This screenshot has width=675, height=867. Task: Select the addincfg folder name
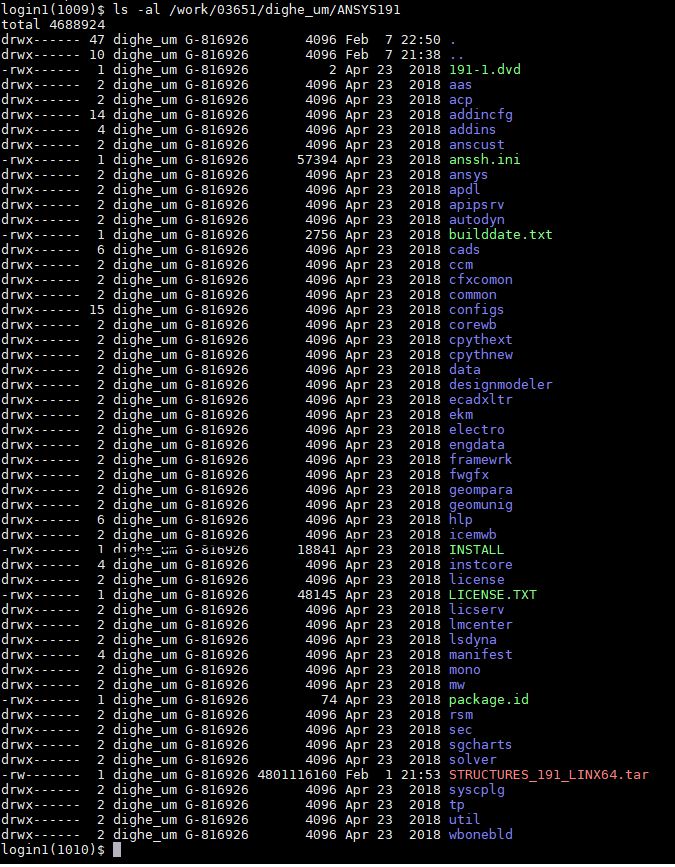(x=480, y=114)
